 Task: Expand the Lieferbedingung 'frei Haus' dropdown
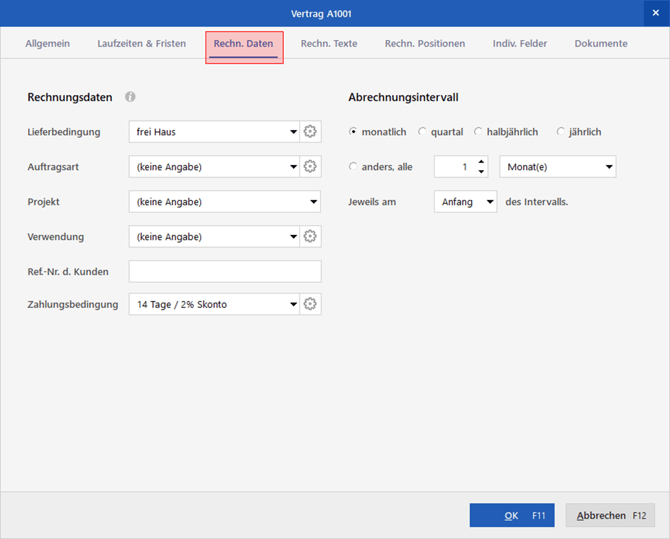pyautogui.click(x=293, y=132)
